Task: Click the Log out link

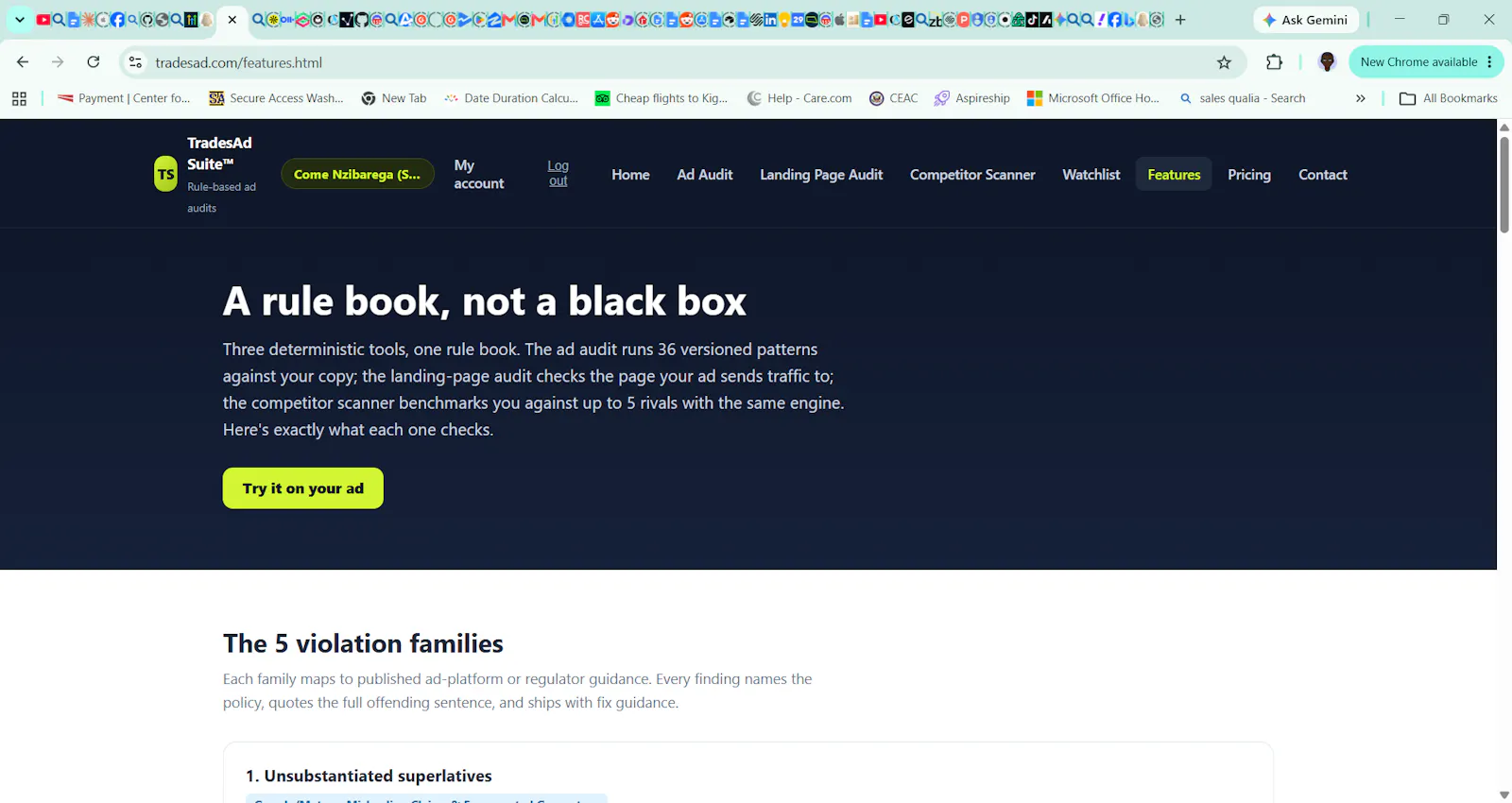Action: (x=558, y=173)
